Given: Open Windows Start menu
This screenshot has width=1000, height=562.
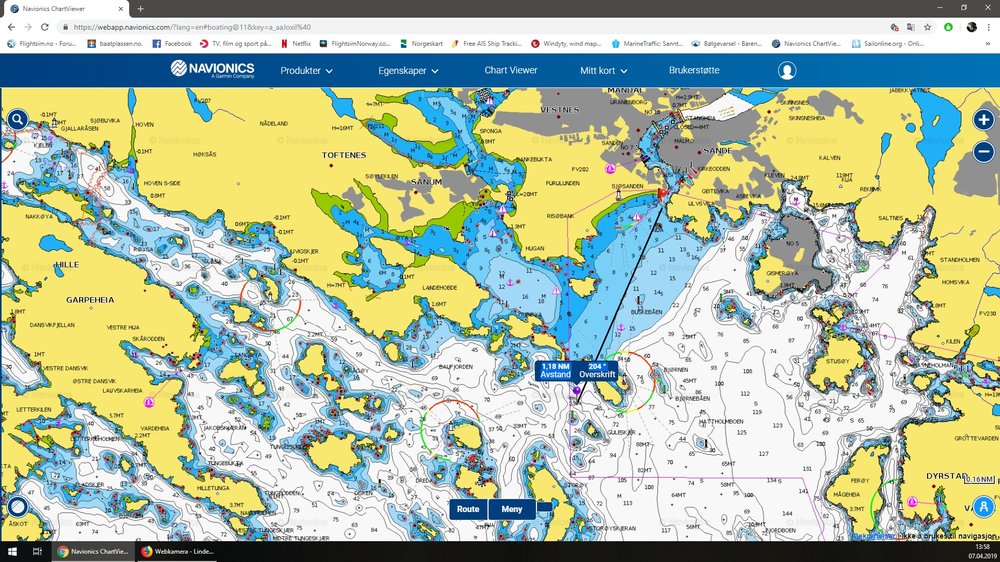Looking at the screenshot, I should 11,551.
